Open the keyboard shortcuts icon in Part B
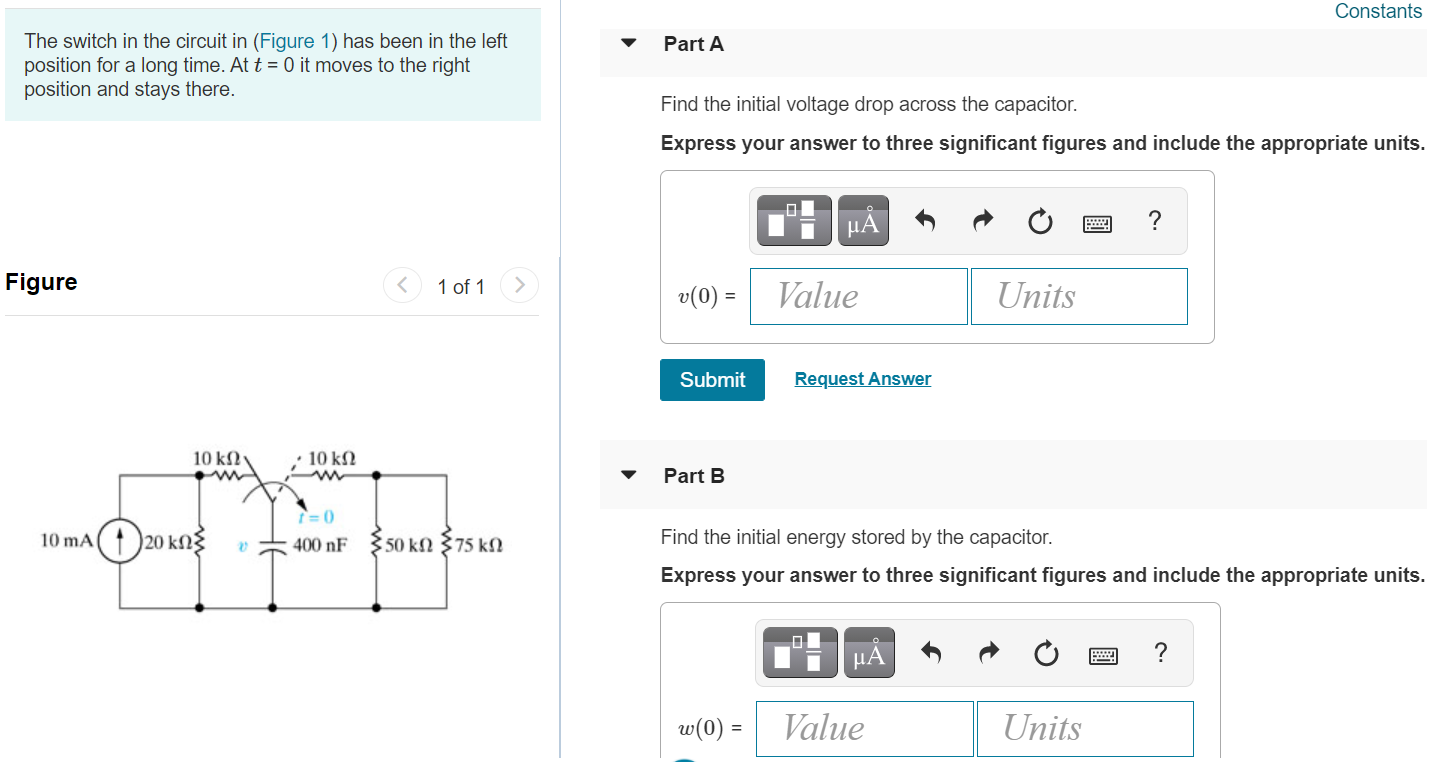The image size is (1435, 762). coord(1103,654)
